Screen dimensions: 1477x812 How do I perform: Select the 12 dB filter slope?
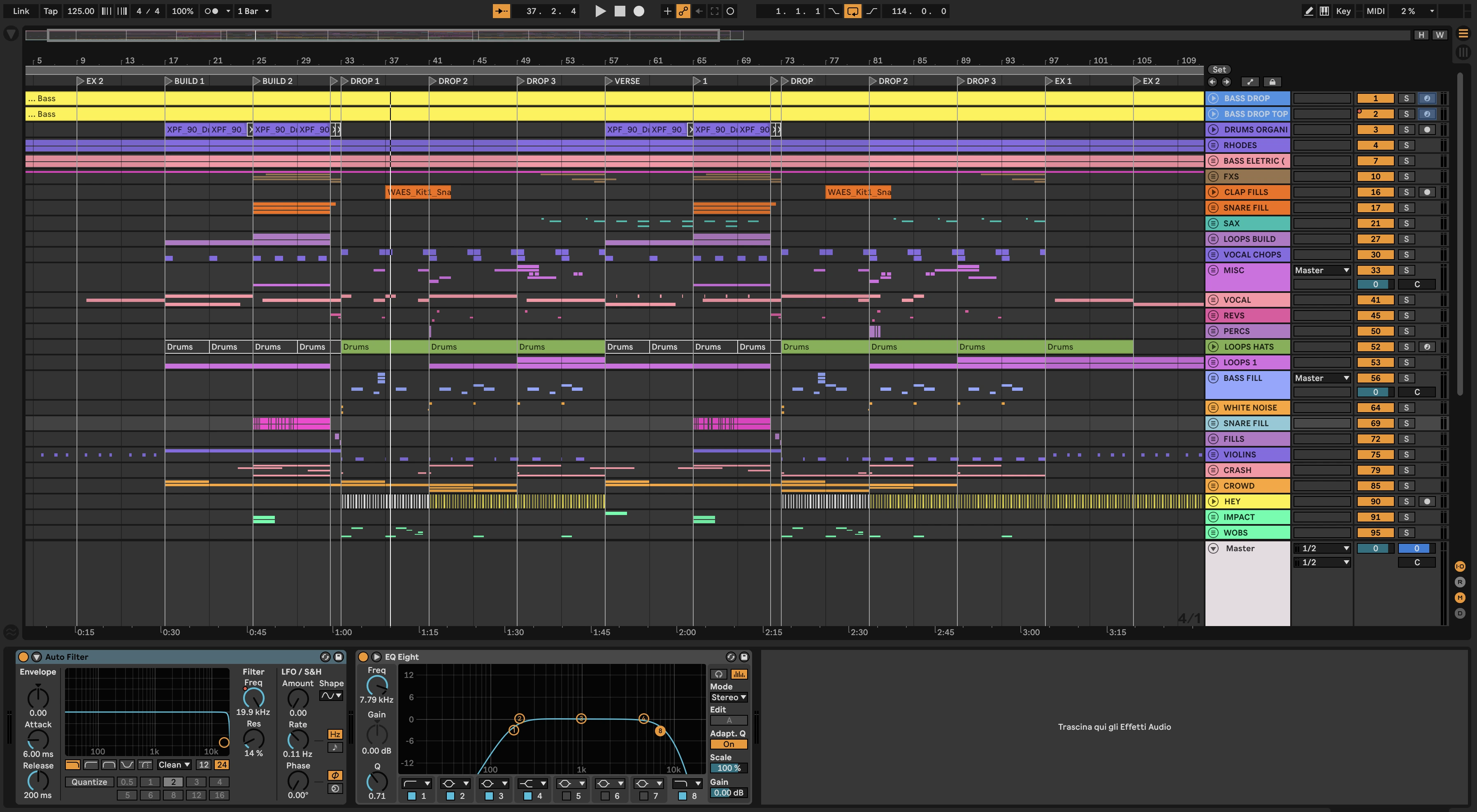pos(204,764)
